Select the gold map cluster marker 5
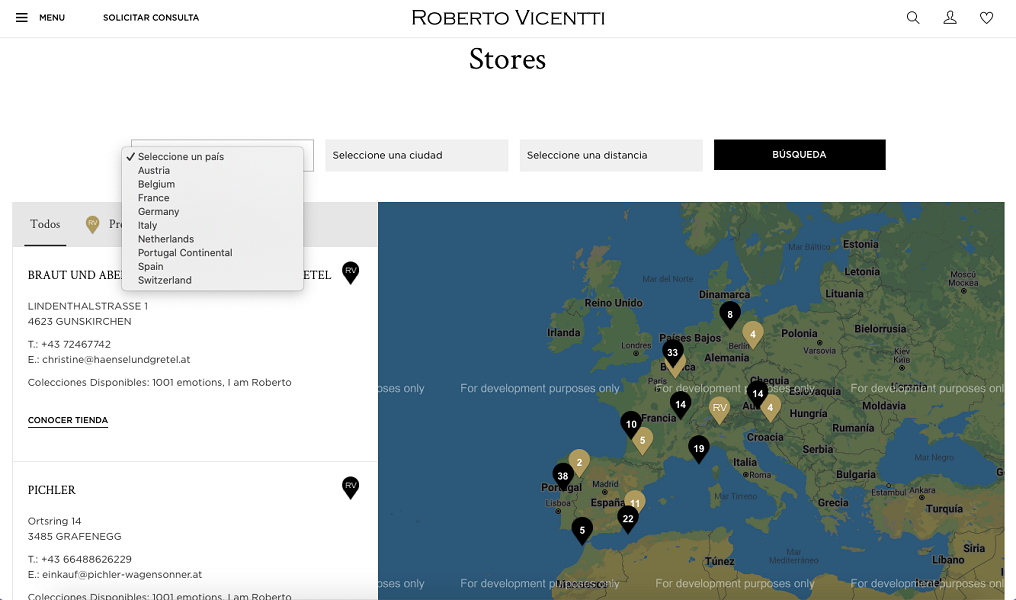Screen dimensions: 1016x600 point(642,441)
